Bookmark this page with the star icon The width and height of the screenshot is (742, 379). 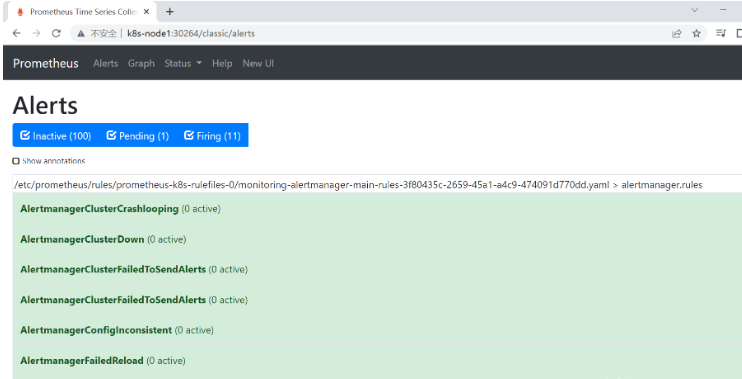(696, 33)
